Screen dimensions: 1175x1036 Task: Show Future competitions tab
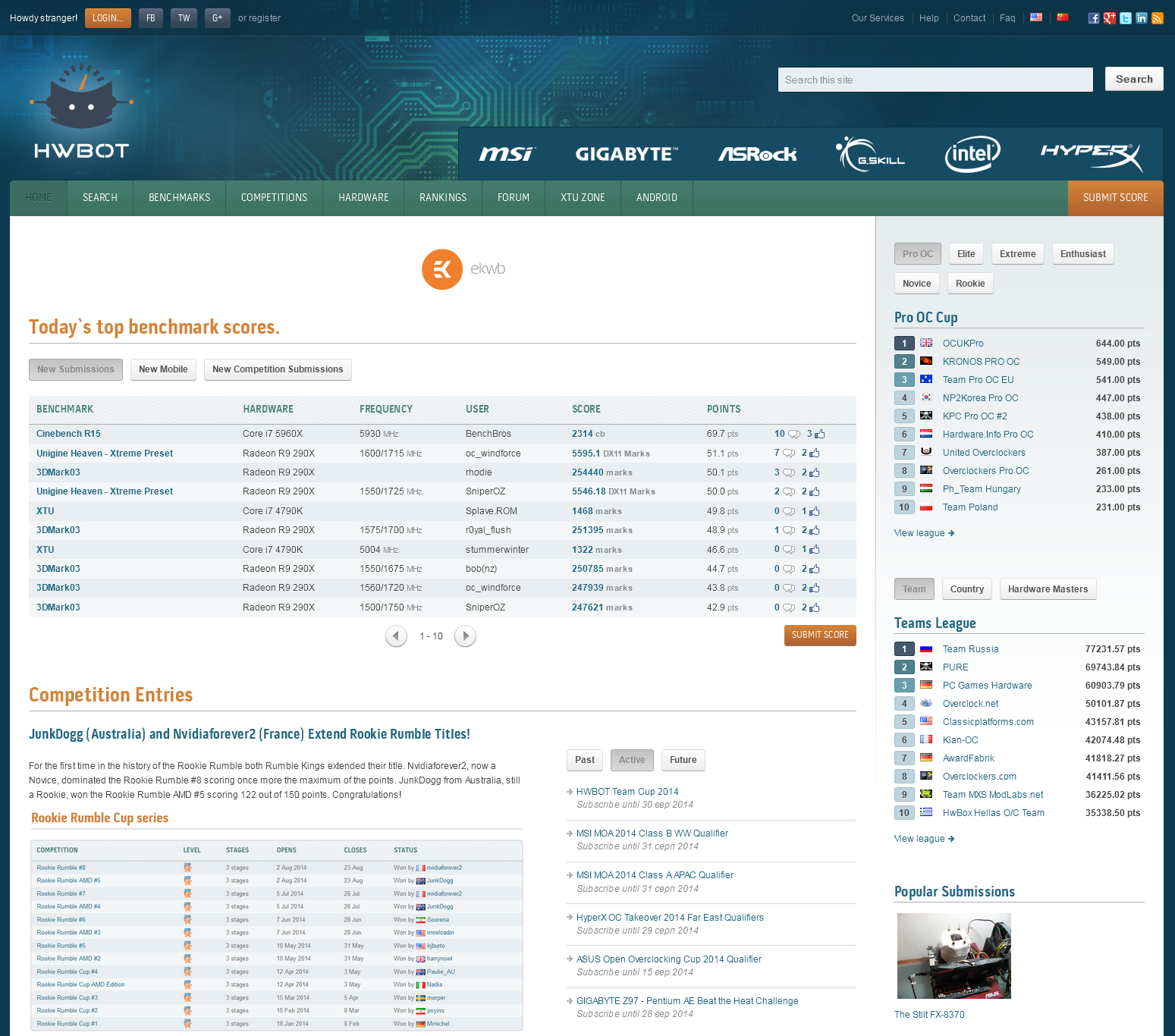[x=683, y=760]
